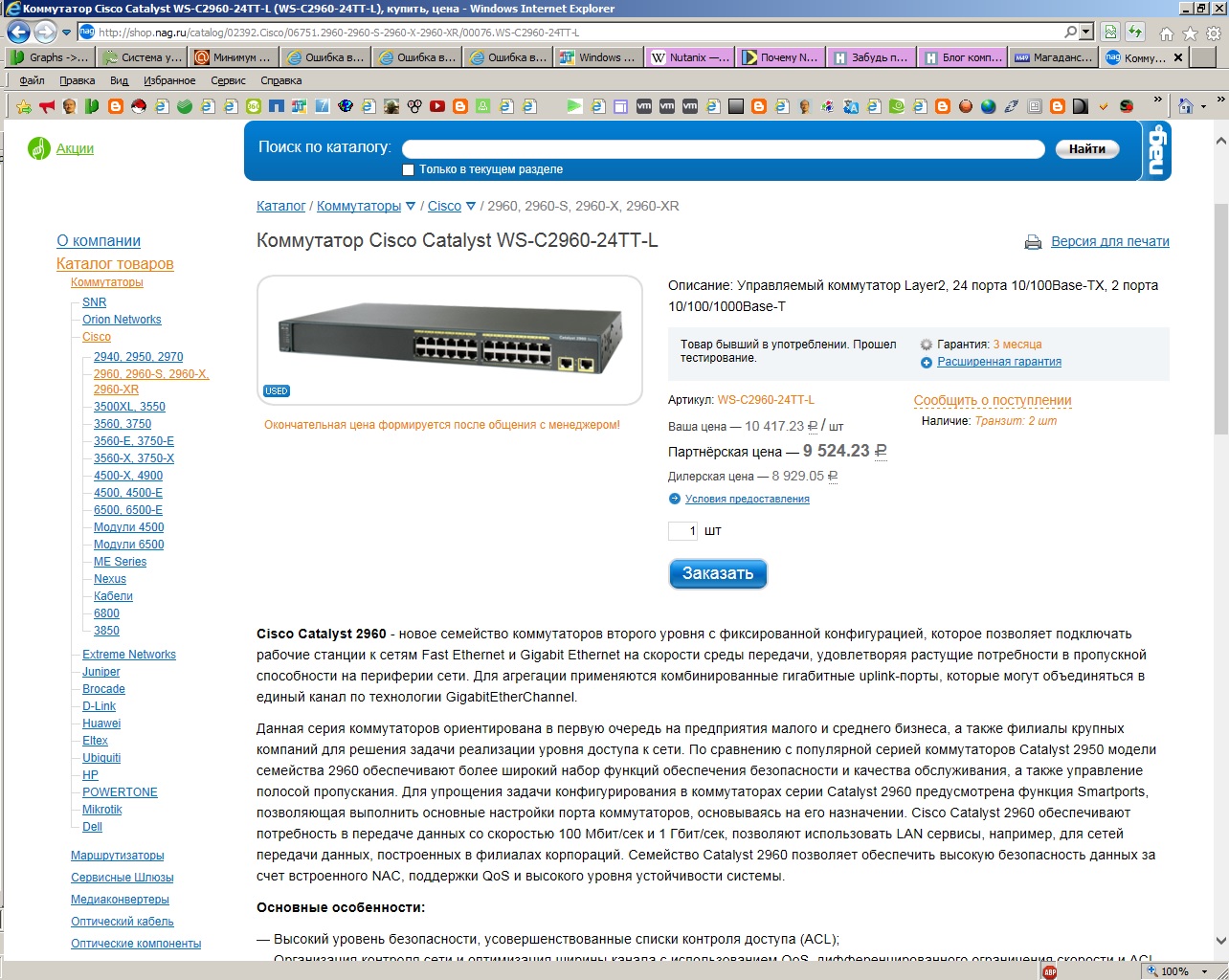This screenshot has height=980, width=1229.
Task: Click the Add to Favorites bar star icon
Action: click(x=24, y=106)
